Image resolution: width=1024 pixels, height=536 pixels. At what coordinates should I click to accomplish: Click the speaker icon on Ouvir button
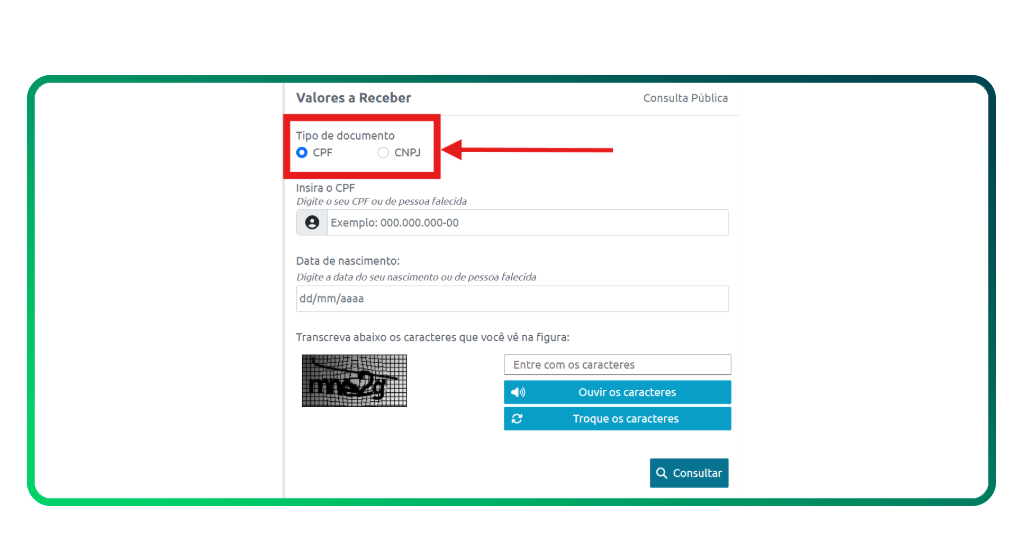[x=518, y=392]
